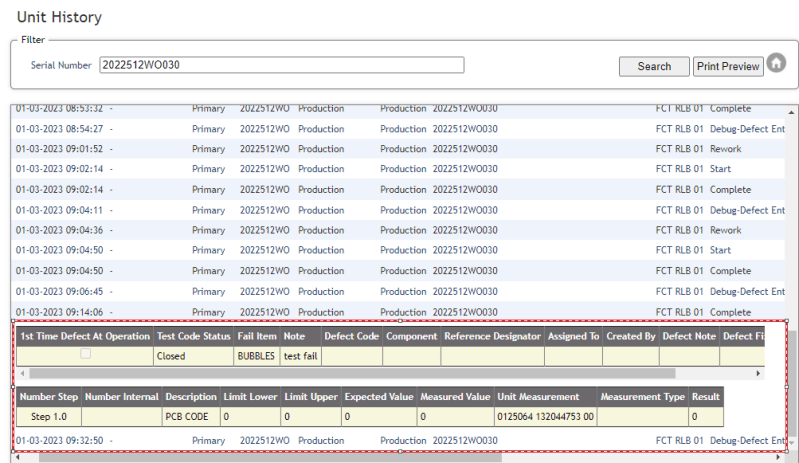This screenshot has height=463, width=799.
Task: Click the Fail Item column header
Action: 257,336
